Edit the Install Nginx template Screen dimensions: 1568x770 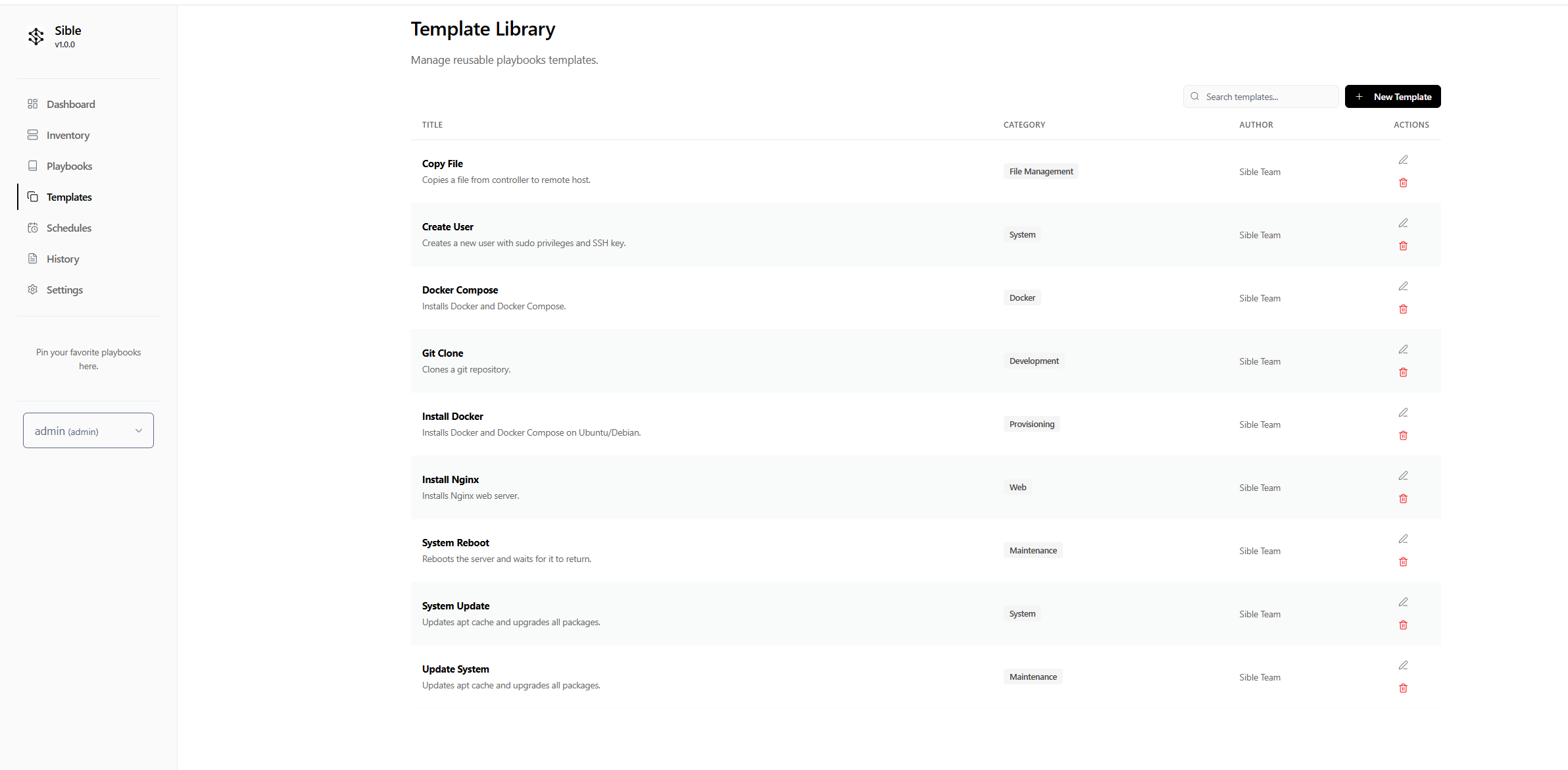[1403, 475]
